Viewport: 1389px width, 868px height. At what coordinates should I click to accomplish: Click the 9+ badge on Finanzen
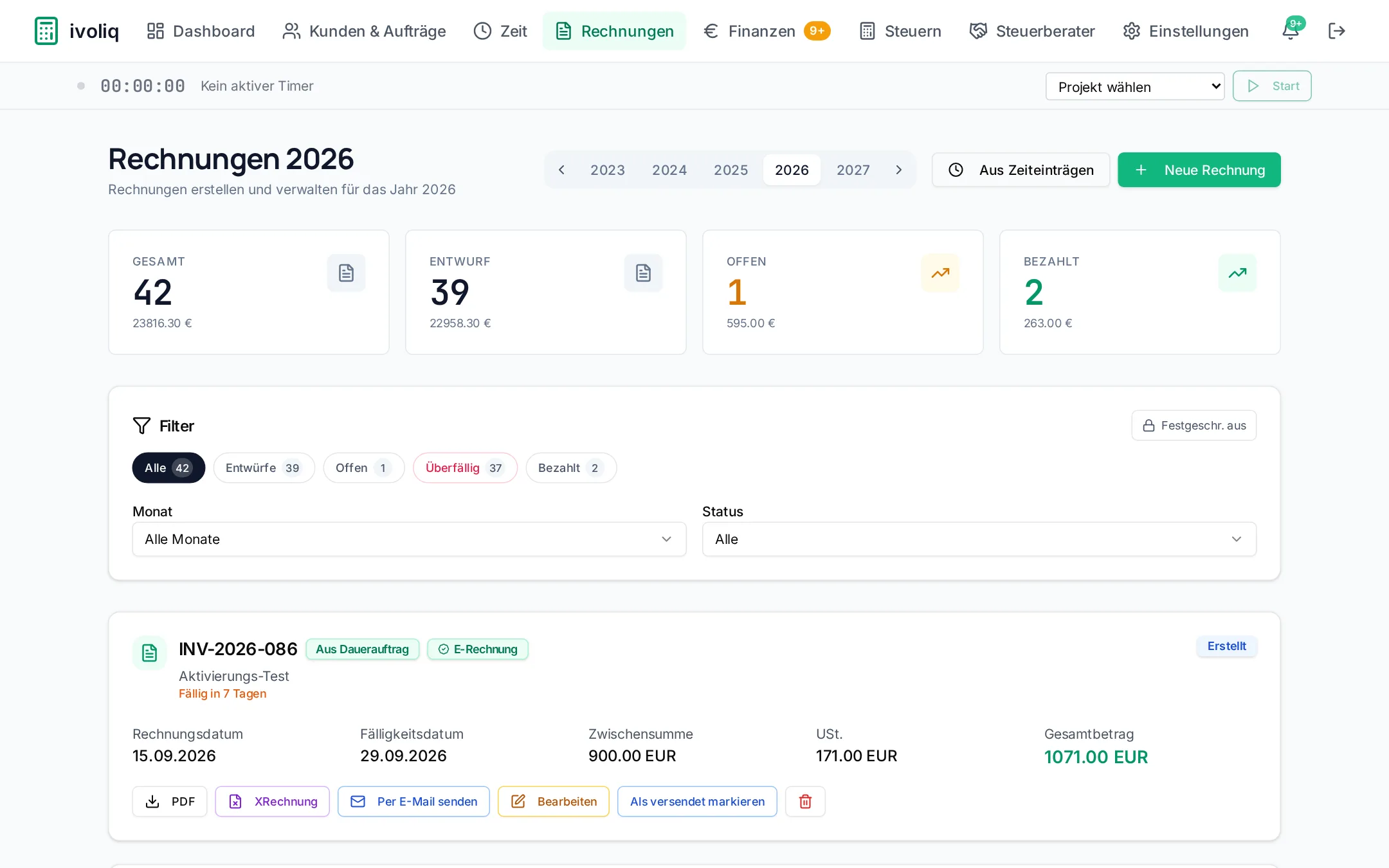(x=817, y=31)
